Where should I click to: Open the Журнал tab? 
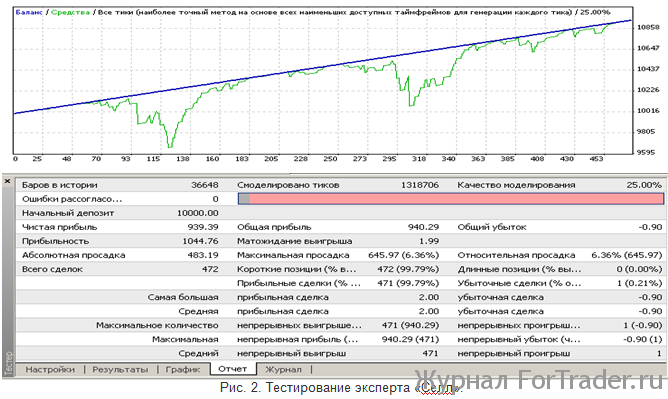click(x=283, y=369)
